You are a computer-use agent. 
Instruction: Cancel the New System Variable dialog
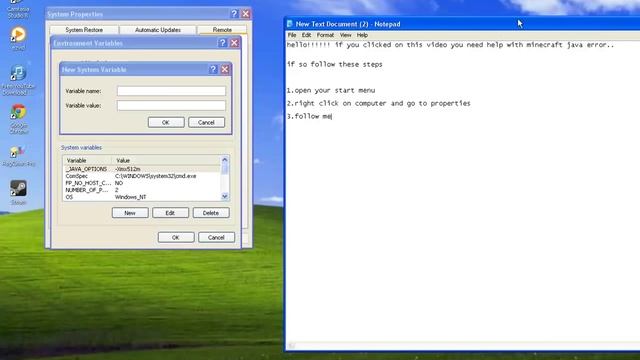click(x=206, y=122)
